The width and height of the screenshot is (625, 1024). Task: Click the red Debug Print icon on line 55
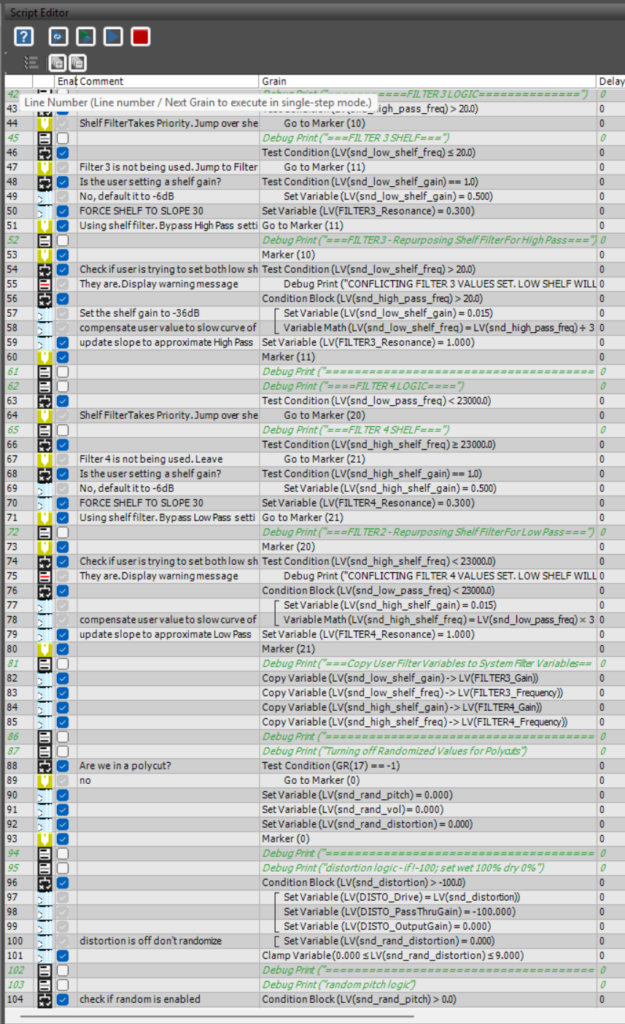click(x=44, y=284)
